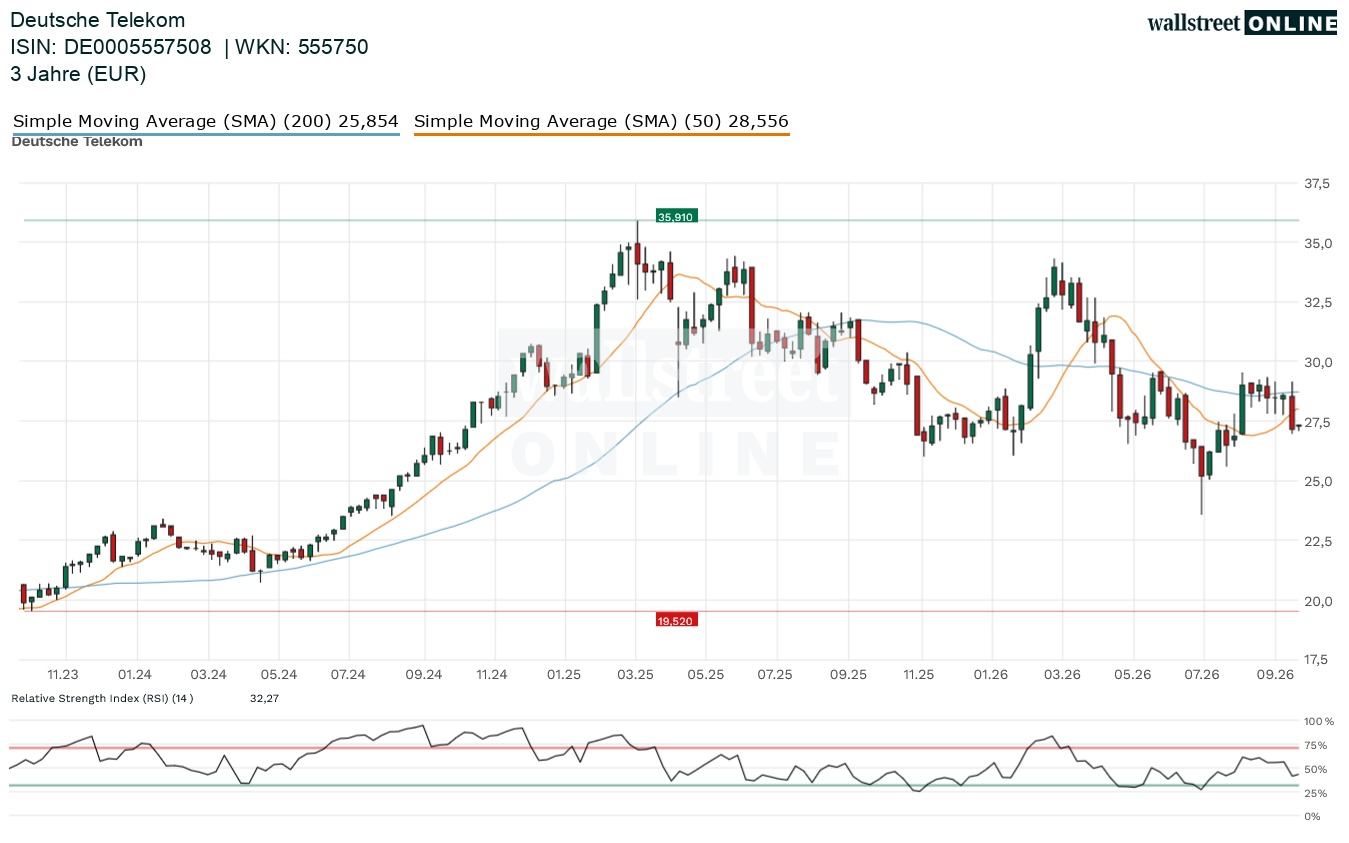Select the SMA (200) legend entry

[206, 122]
